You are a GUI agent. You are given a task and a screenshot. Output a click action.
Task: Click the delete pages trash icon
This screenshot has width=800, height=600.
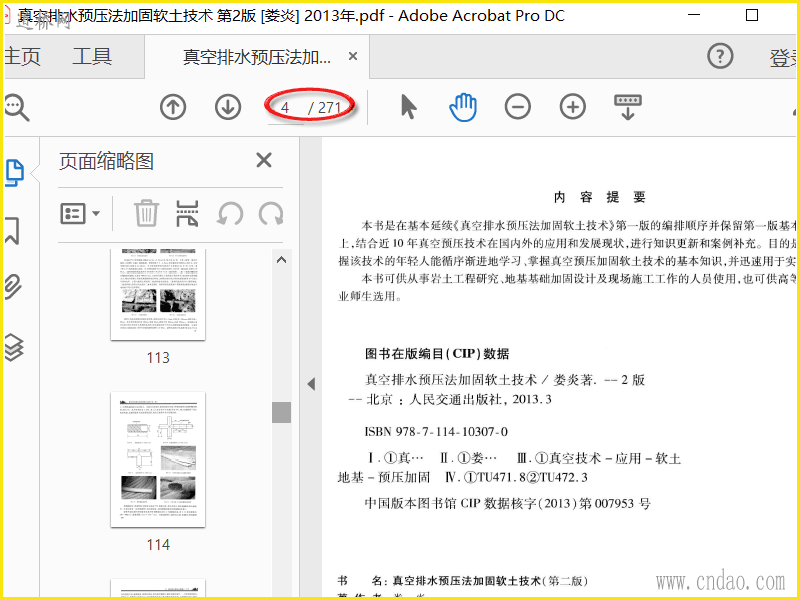pos(146,213)
